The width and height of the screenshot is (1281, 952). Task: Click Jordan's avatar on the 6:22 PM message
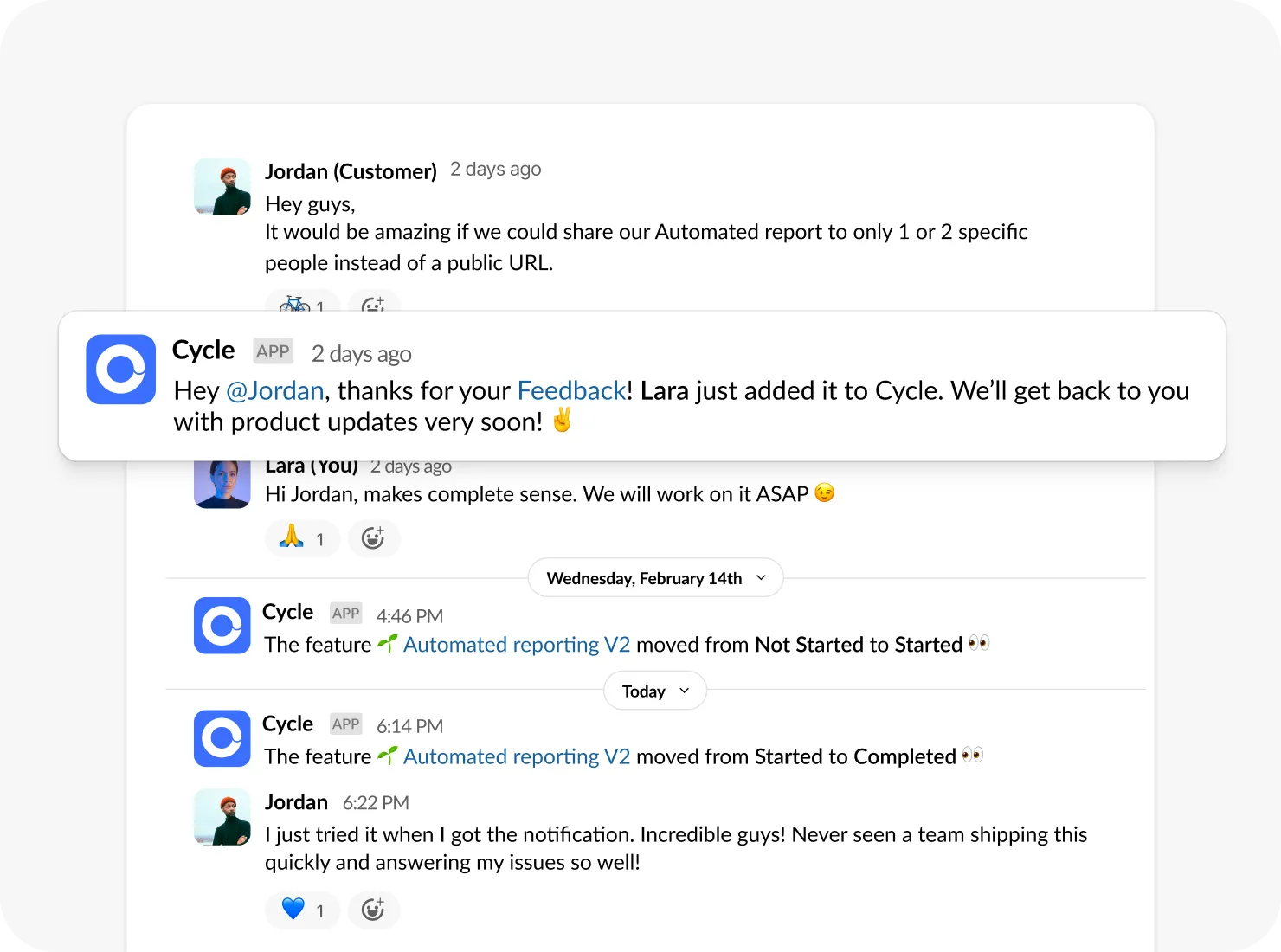pyautogui.click(x=222, y=817)
